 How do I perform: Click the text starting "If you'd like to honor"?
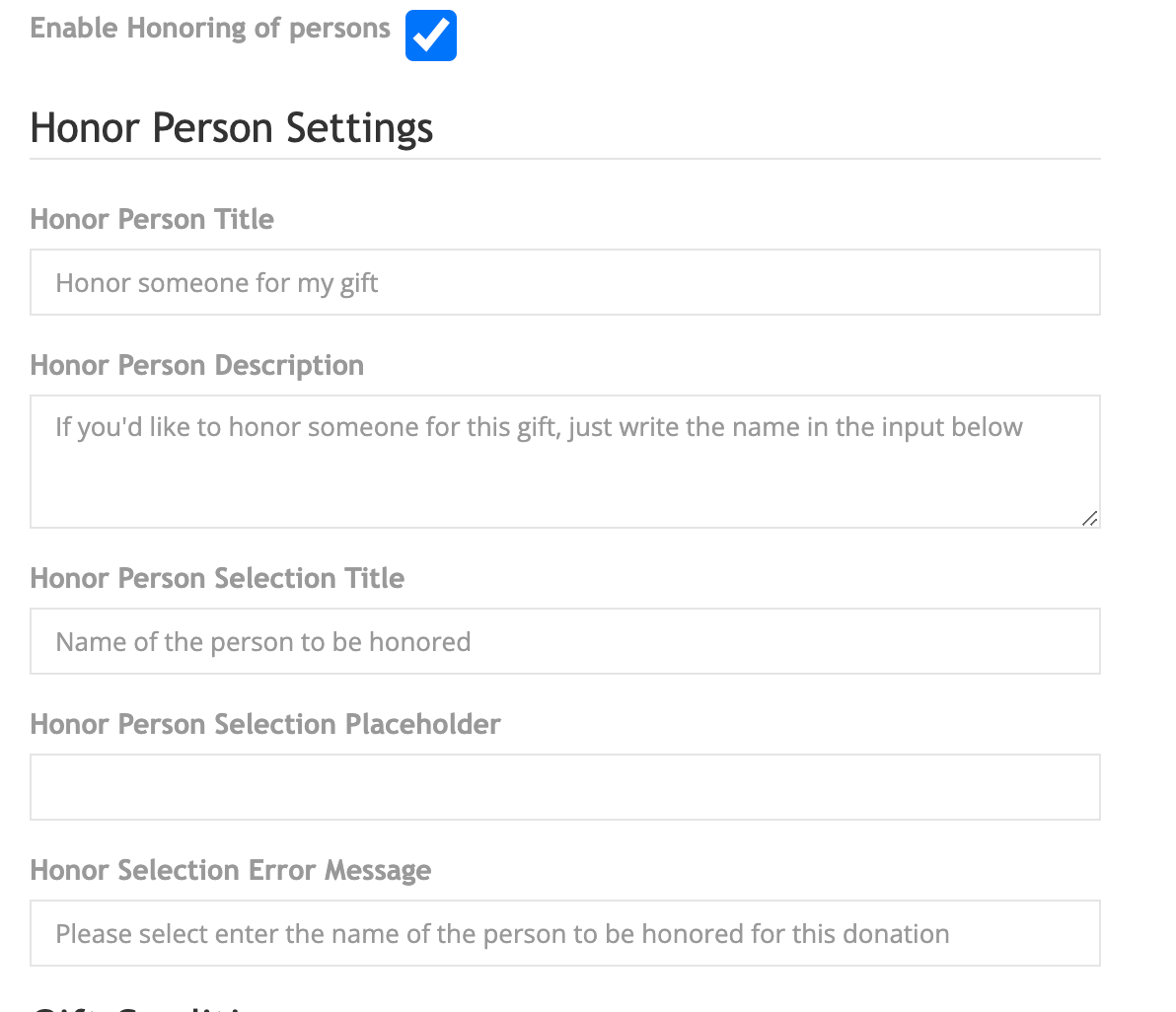(x=539, y=427)
